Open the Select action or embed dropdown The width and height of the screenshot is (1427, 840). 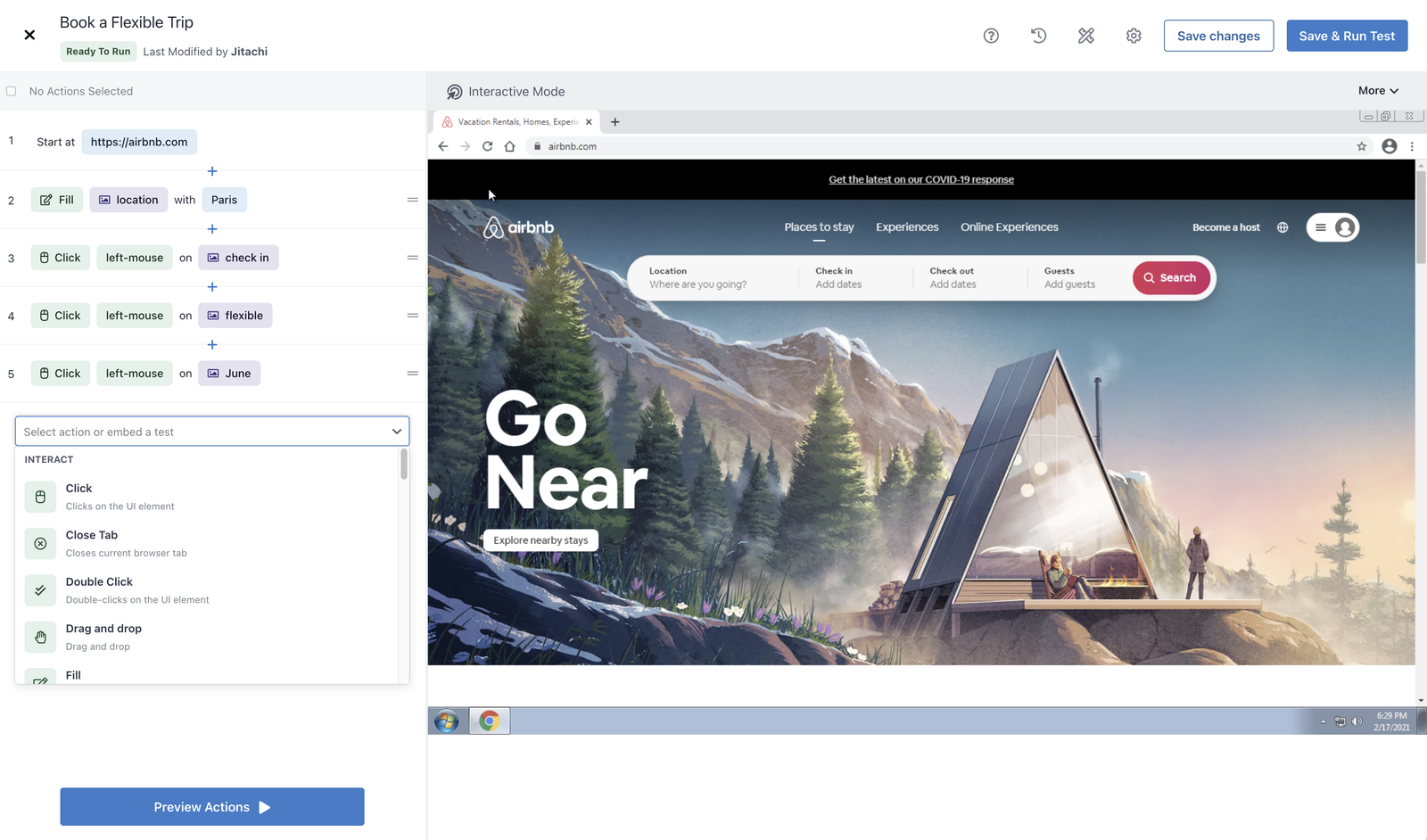pos(212,432)
